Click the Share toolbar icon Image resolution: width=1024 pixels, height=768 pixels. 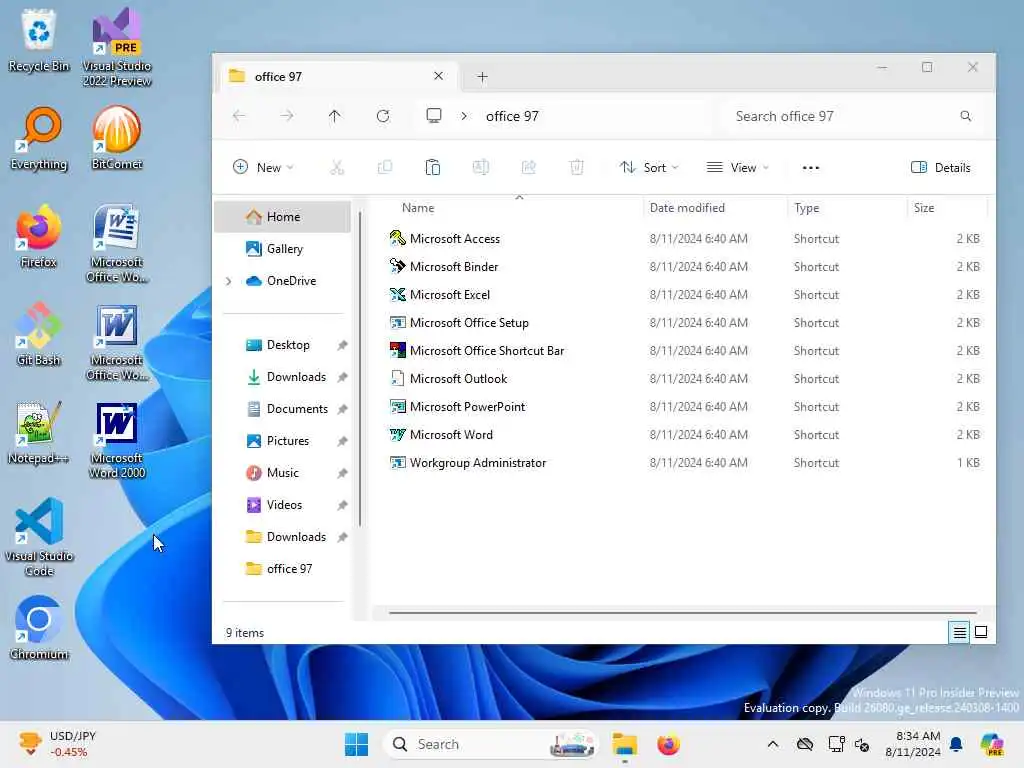[x=528, y=168]
